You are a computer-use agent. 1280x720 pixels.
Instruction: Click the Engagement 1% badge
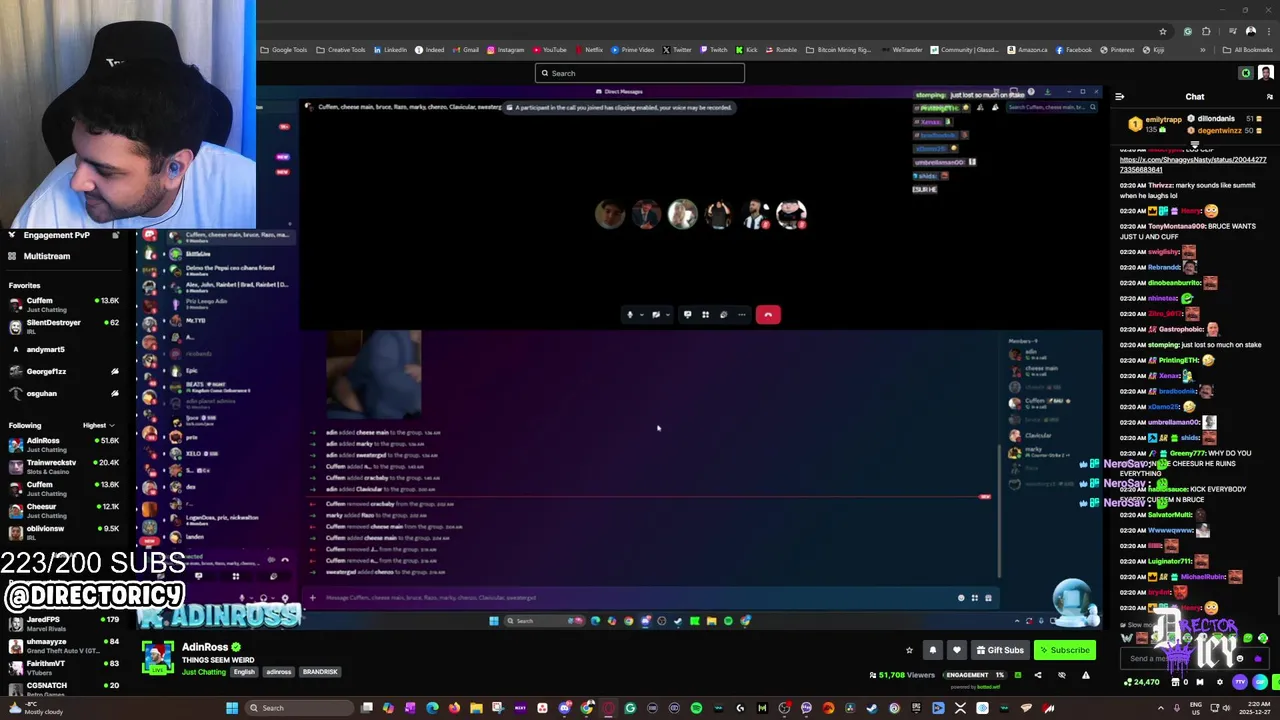(975, 675)
